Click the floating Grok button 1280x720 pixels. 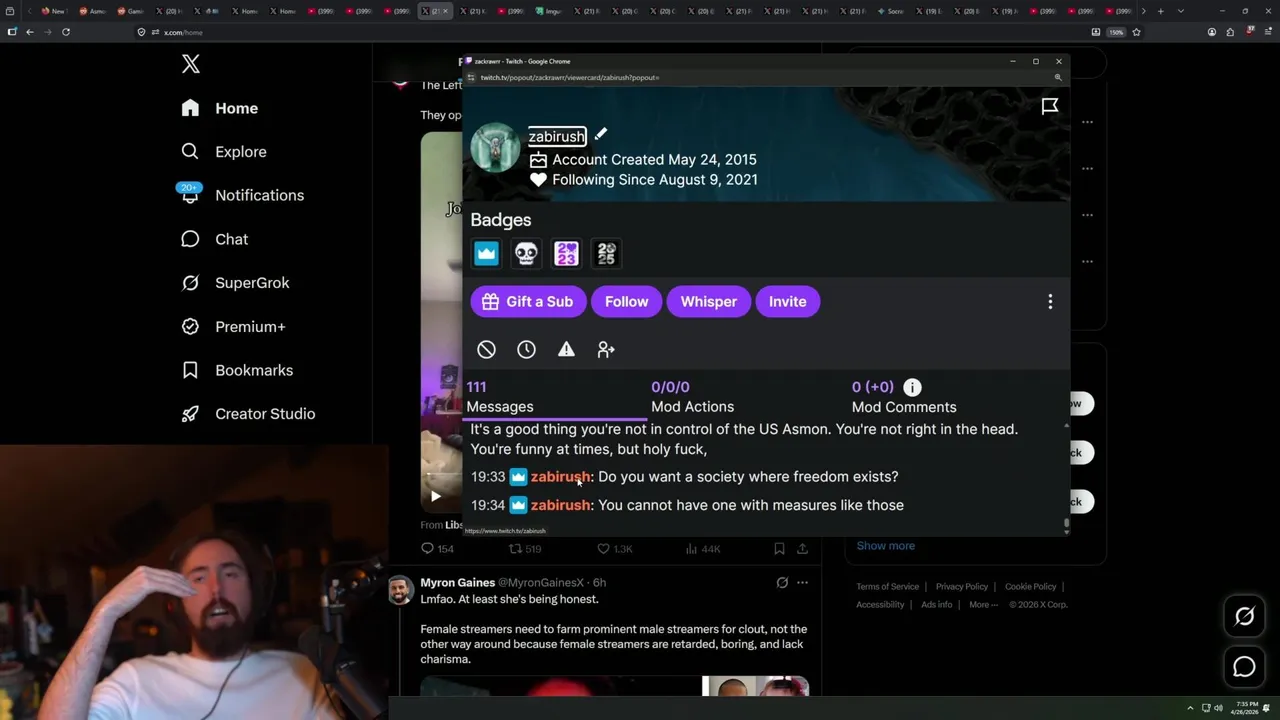1244,617
